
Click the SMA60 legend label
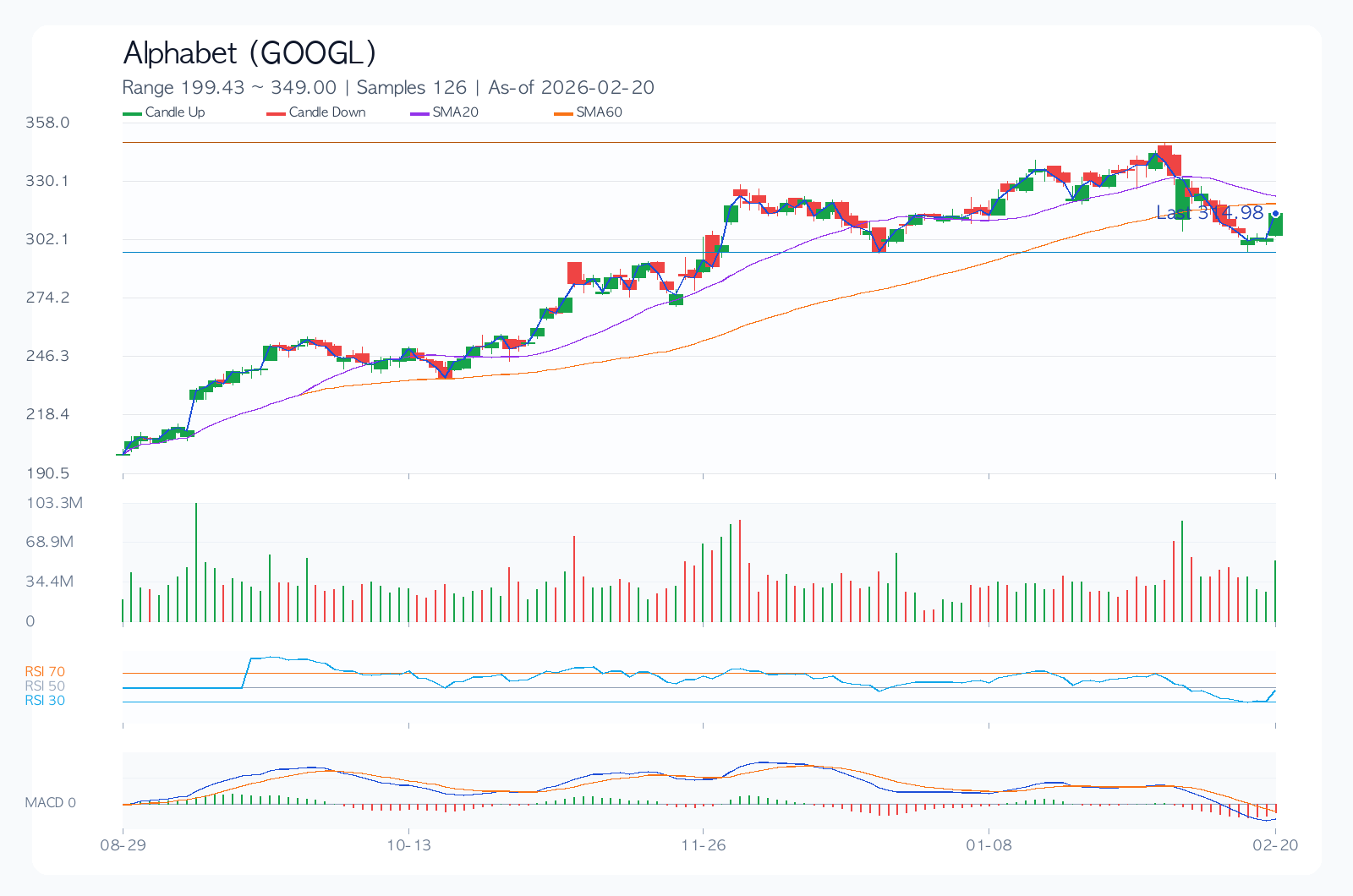point(599,112)
